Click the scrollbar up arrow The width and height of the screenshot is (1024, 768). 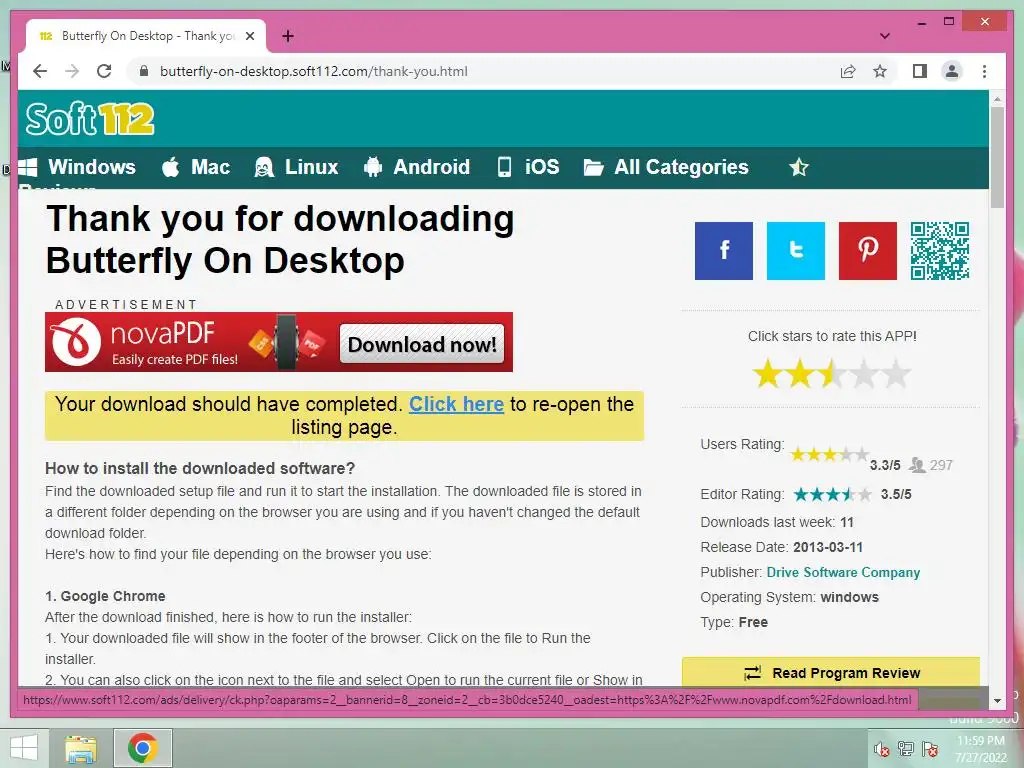pyautogui.click(x=997, y=99)
